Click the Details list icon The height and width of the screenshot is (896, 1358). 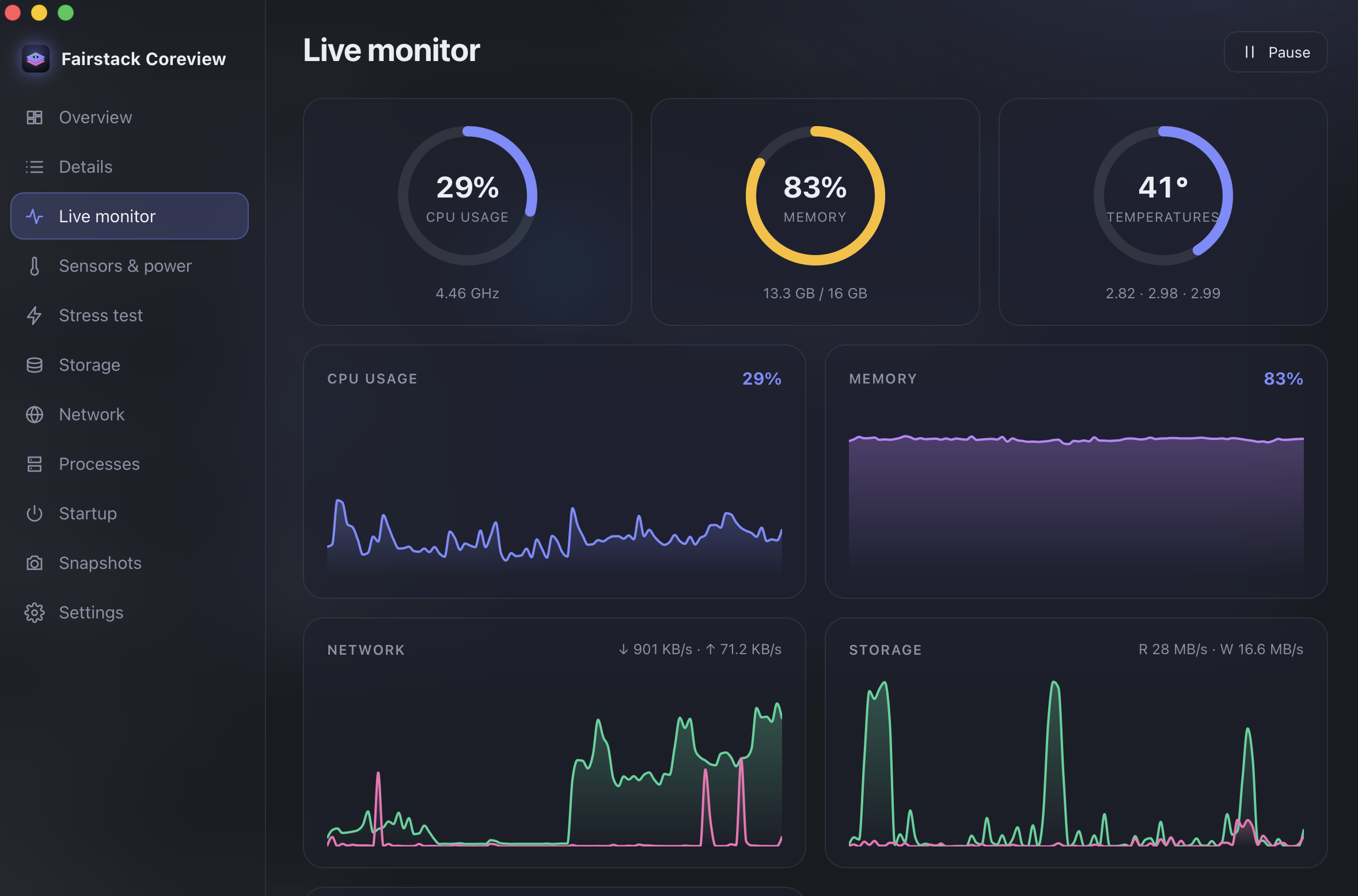(35, 167)
